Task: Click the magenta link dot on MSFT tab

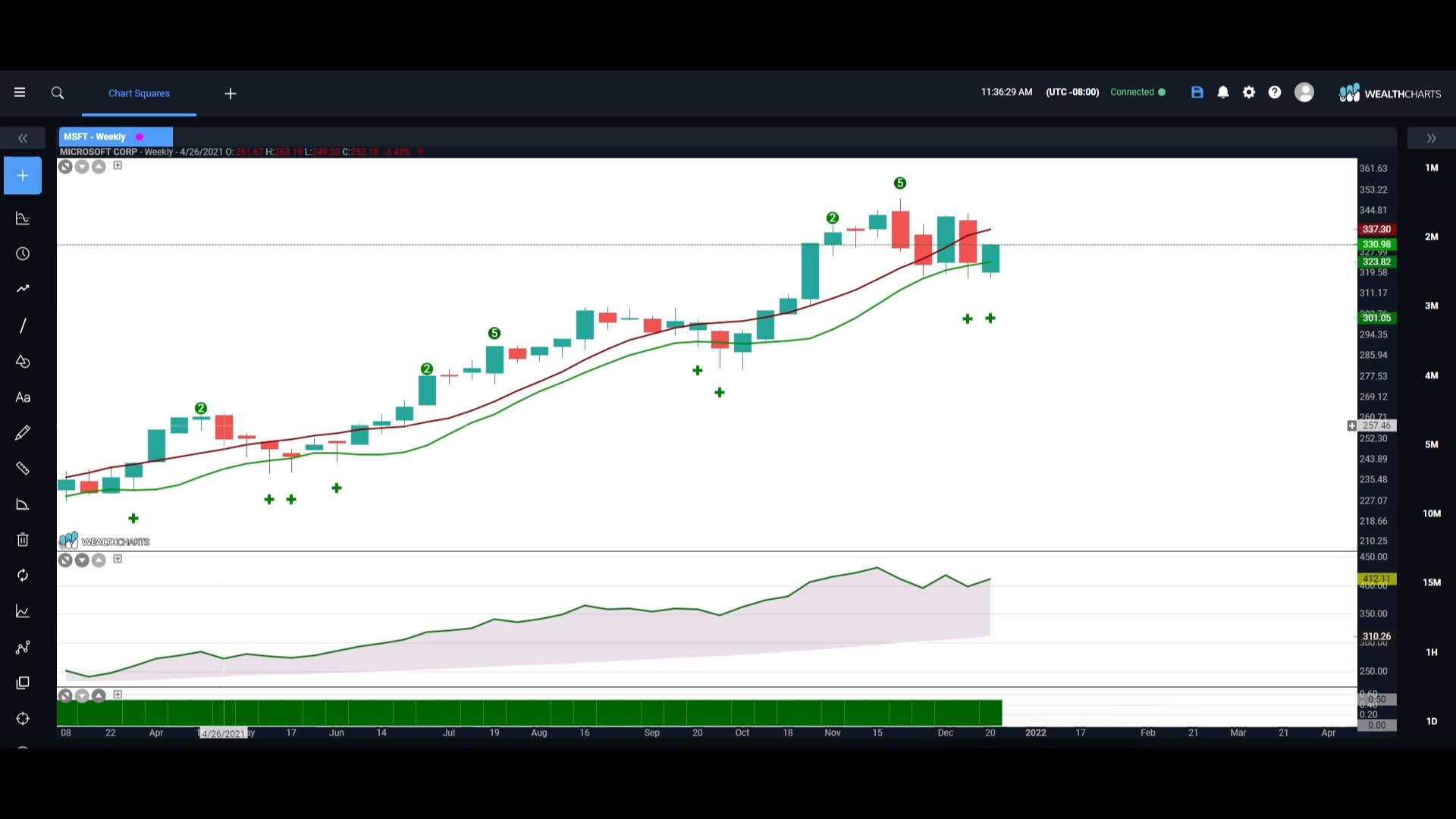Action: [140, 136]
